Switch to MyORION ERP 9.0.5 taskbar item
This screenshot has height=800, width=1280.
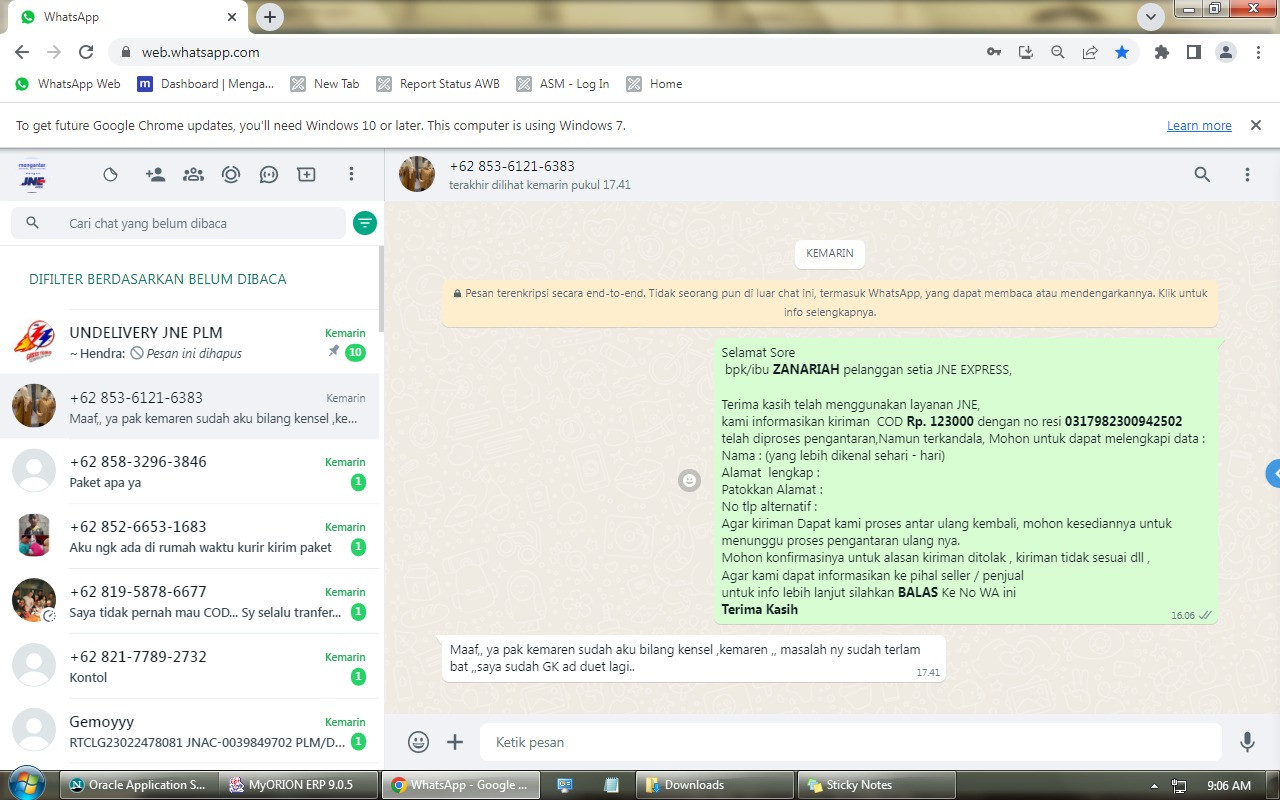tap(299, 785)
